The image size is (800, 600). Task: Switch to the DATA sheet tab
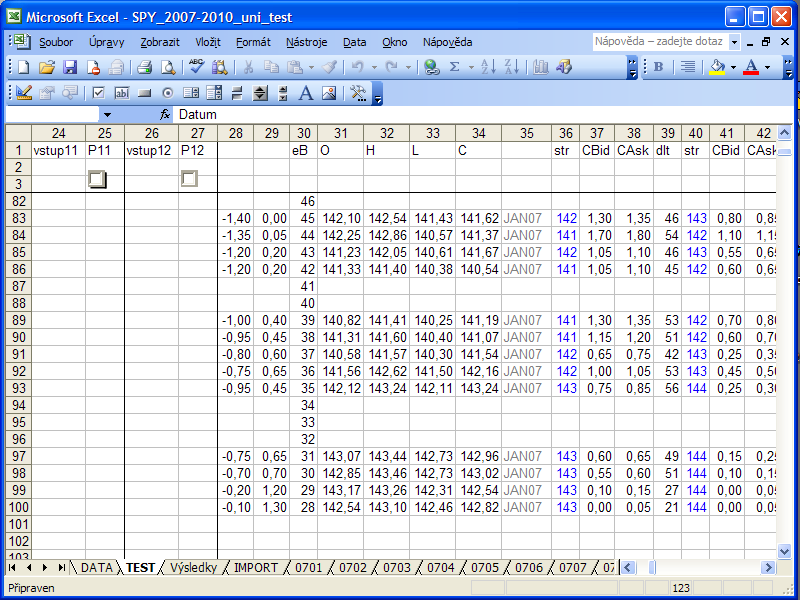coord(96,568)
